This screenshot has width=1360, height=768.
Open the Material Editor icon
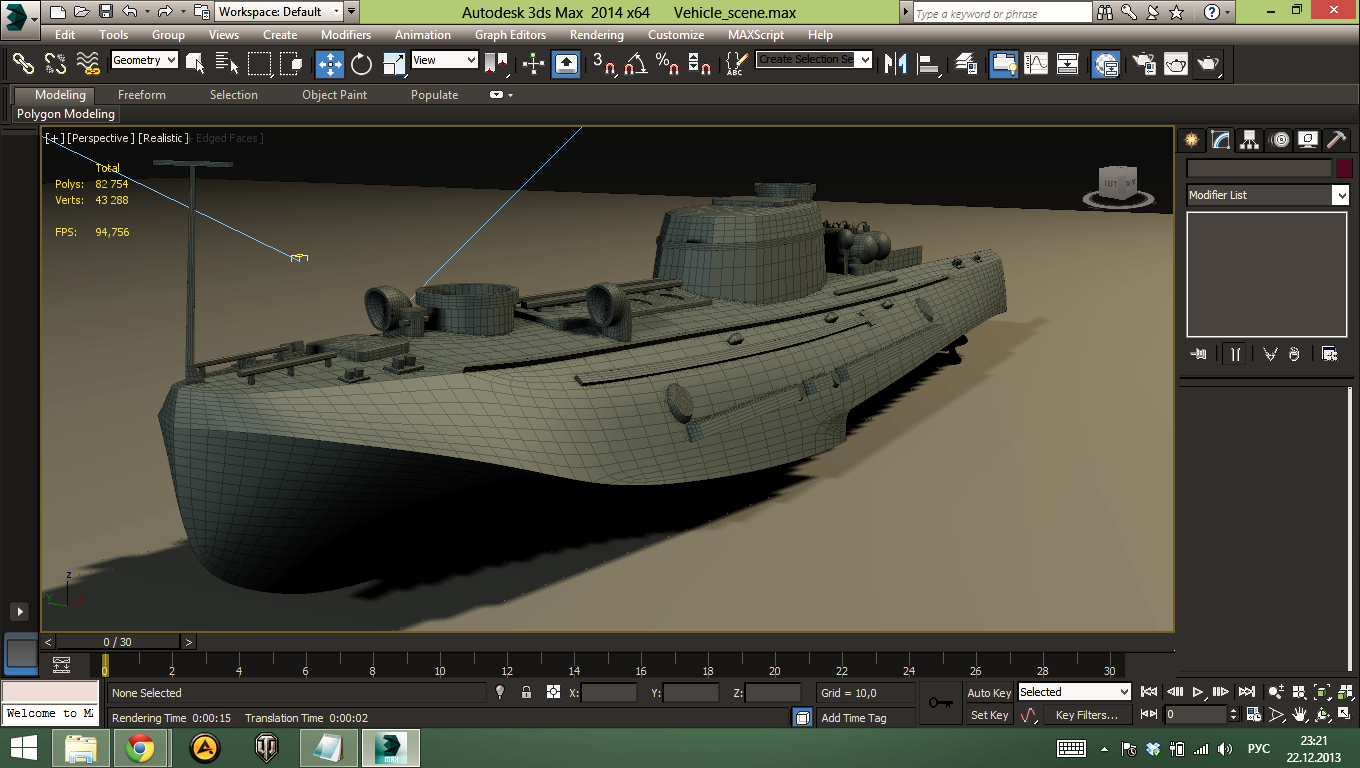1105,64
